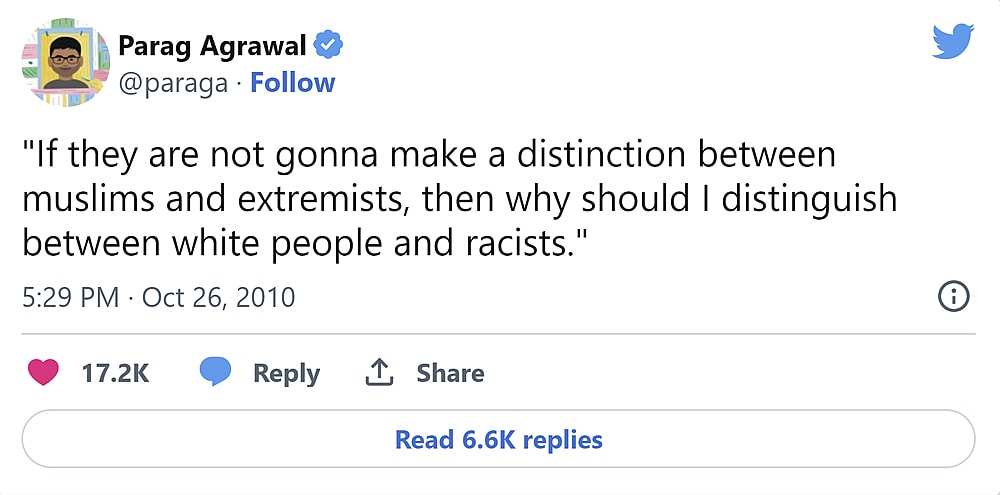Click the Share text label
1000x495 pixels.
[450, 373]
